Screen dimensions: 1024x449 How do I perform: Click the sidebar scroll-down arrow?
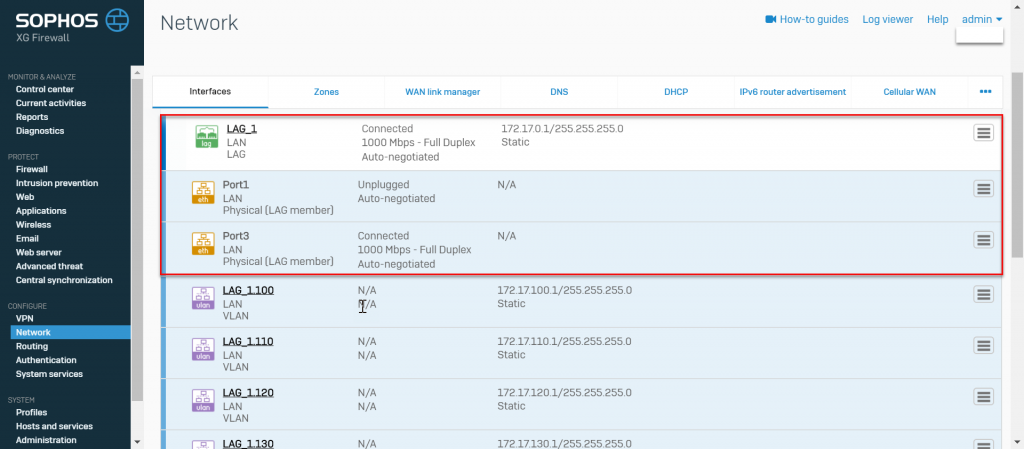click(137, 442)
